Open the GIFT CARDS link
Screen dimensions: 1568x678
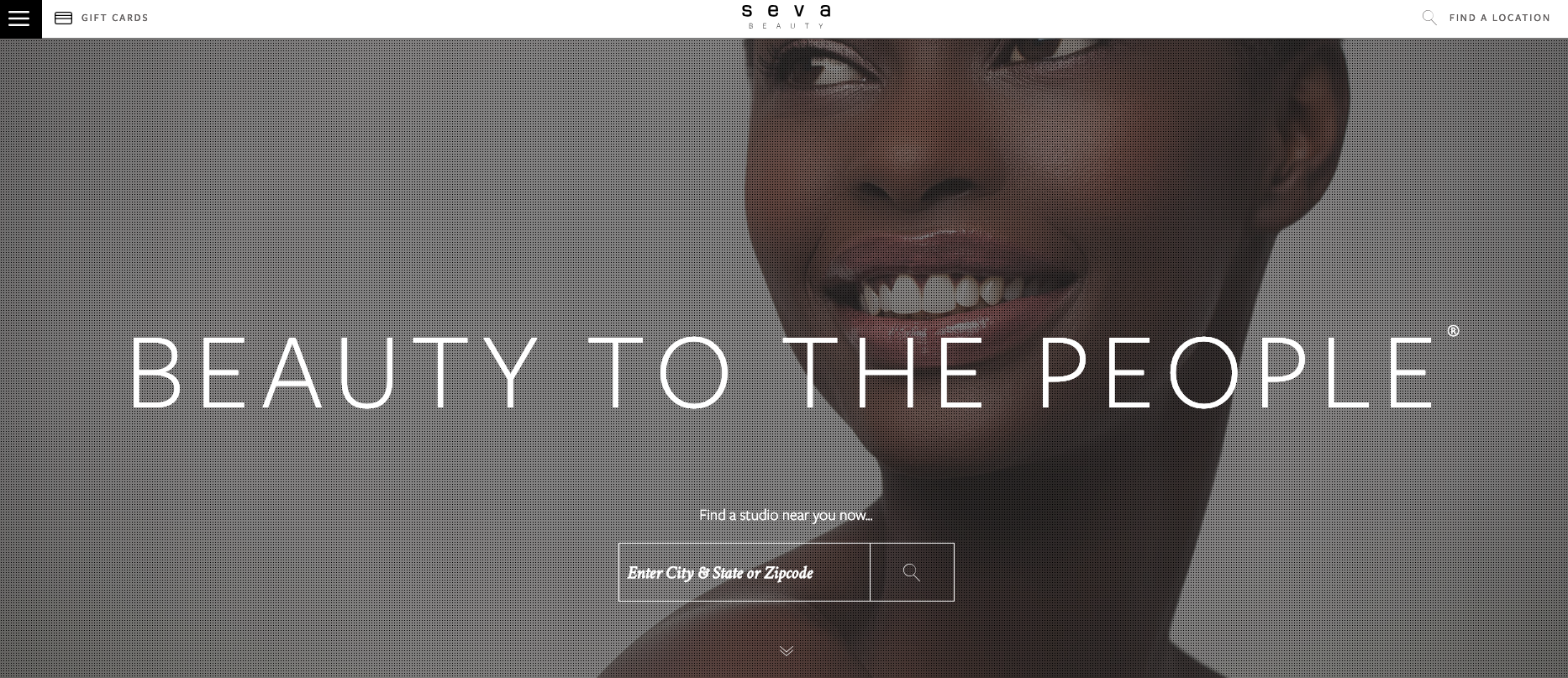click(x=115, y=18)
